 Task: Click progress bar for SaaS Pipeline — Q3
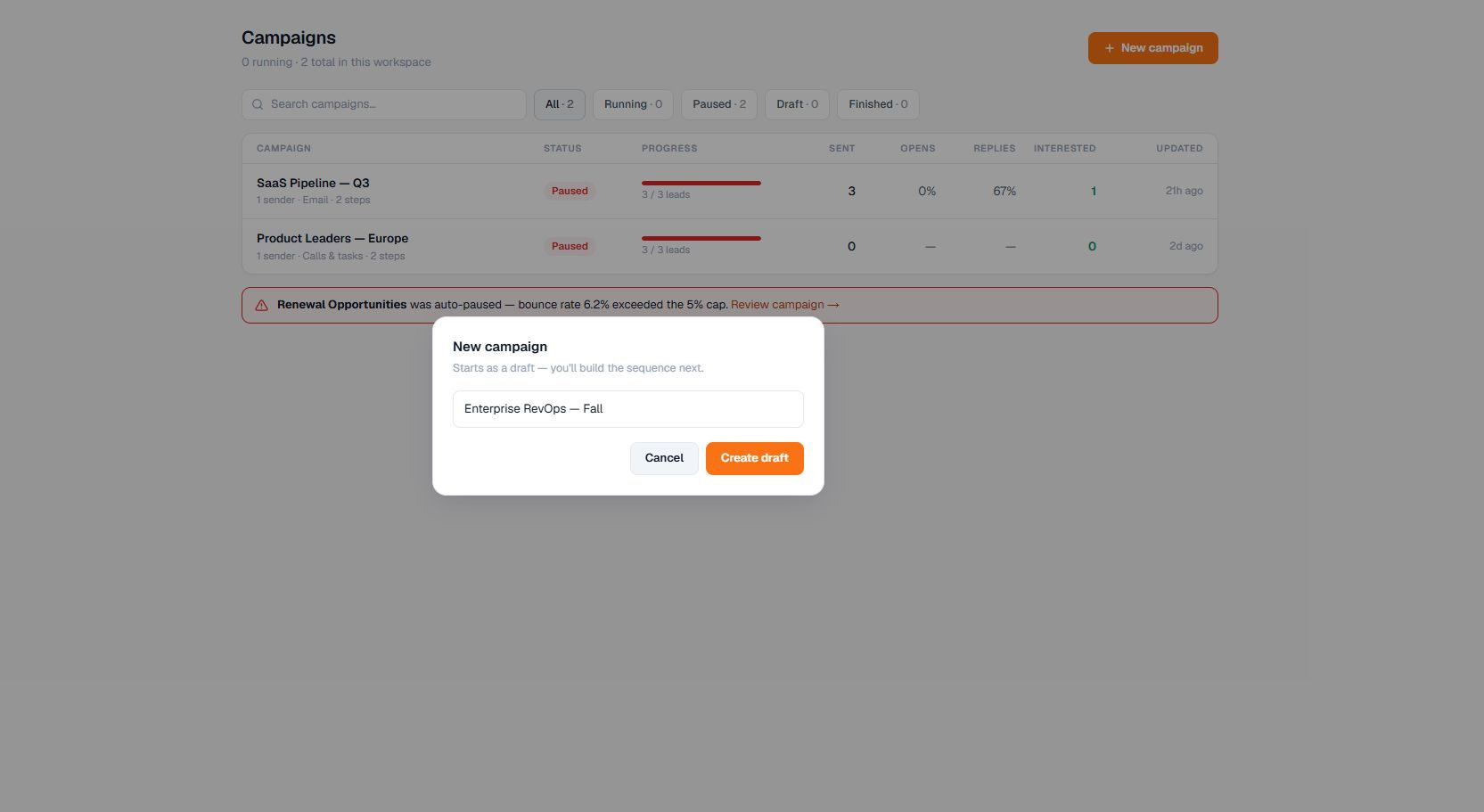click(x=701, y=183)
